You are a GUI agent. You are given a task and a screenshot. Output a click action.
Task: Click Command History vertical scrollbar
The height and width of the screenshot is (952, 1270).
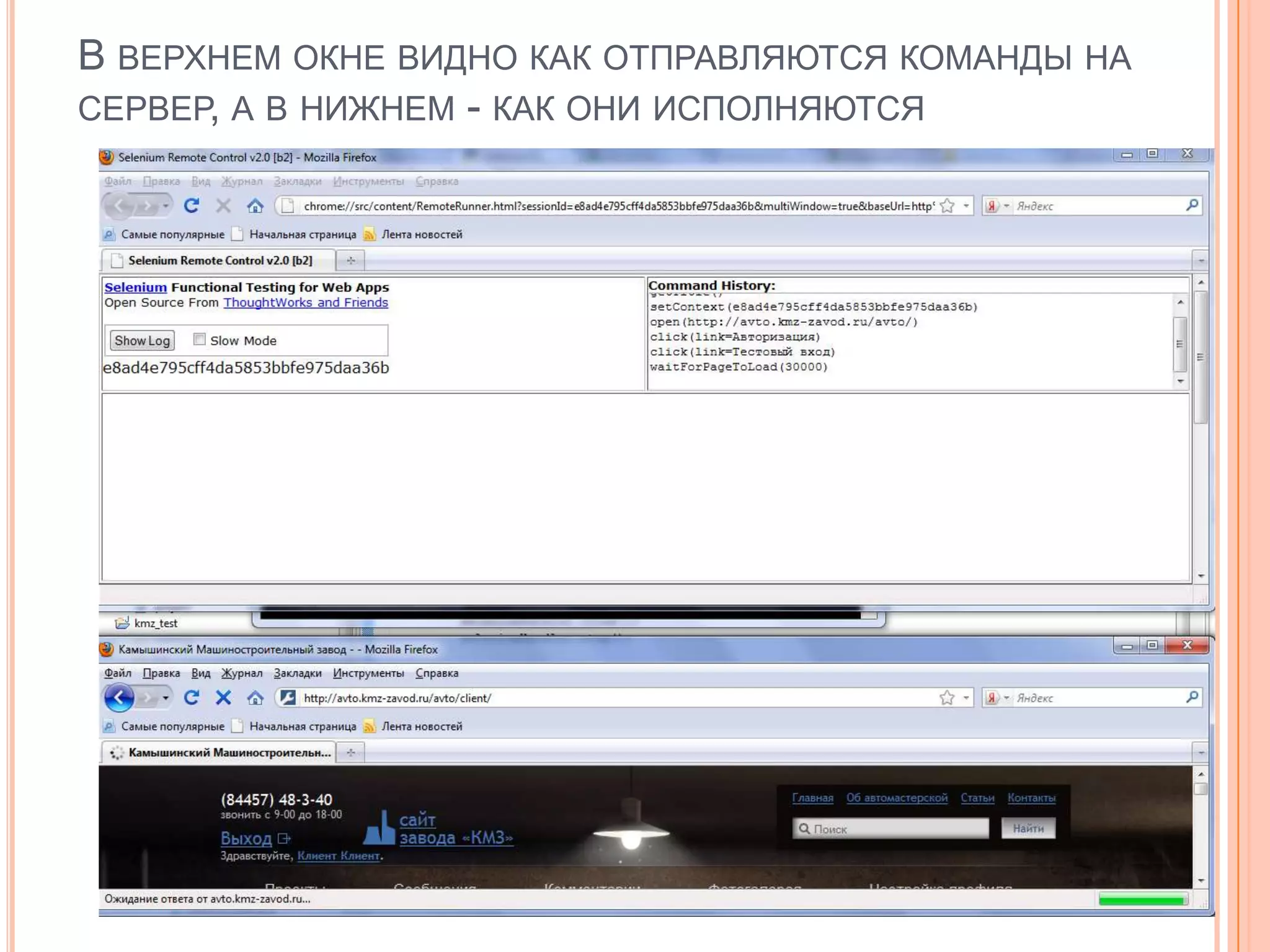(1180, 343)
